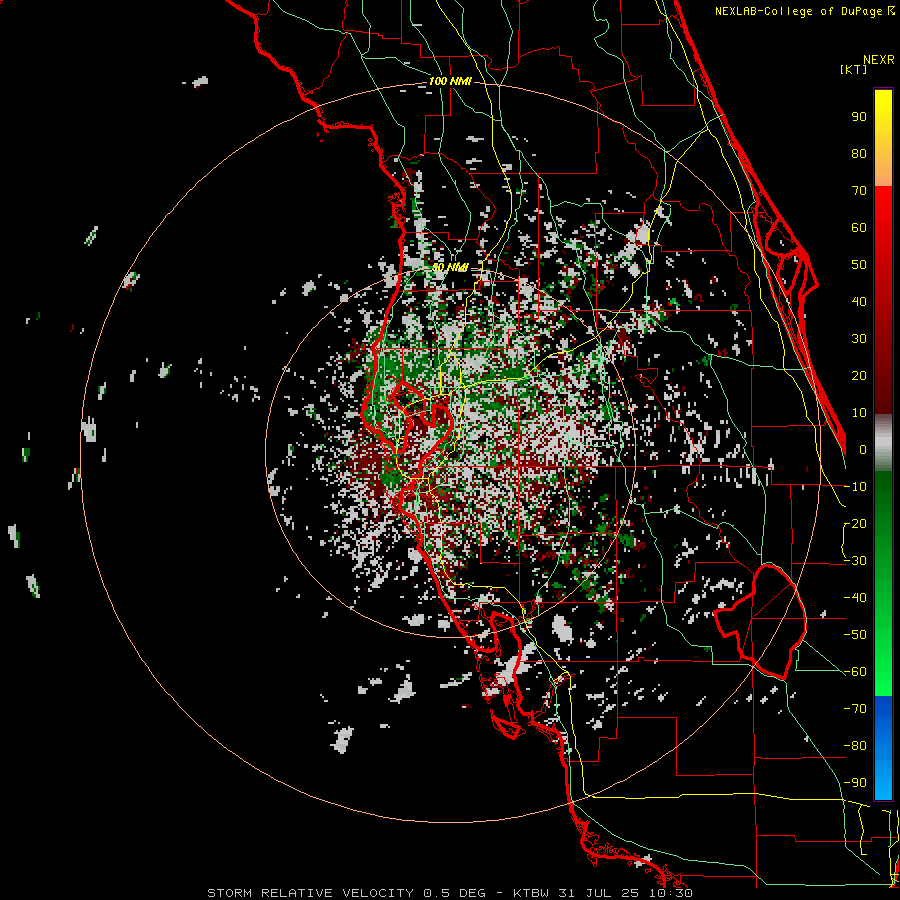Click the storm relative velocity caption text
Image resolution: width=900 pixels, height=900 pixels.
click(x=450, y=893)
